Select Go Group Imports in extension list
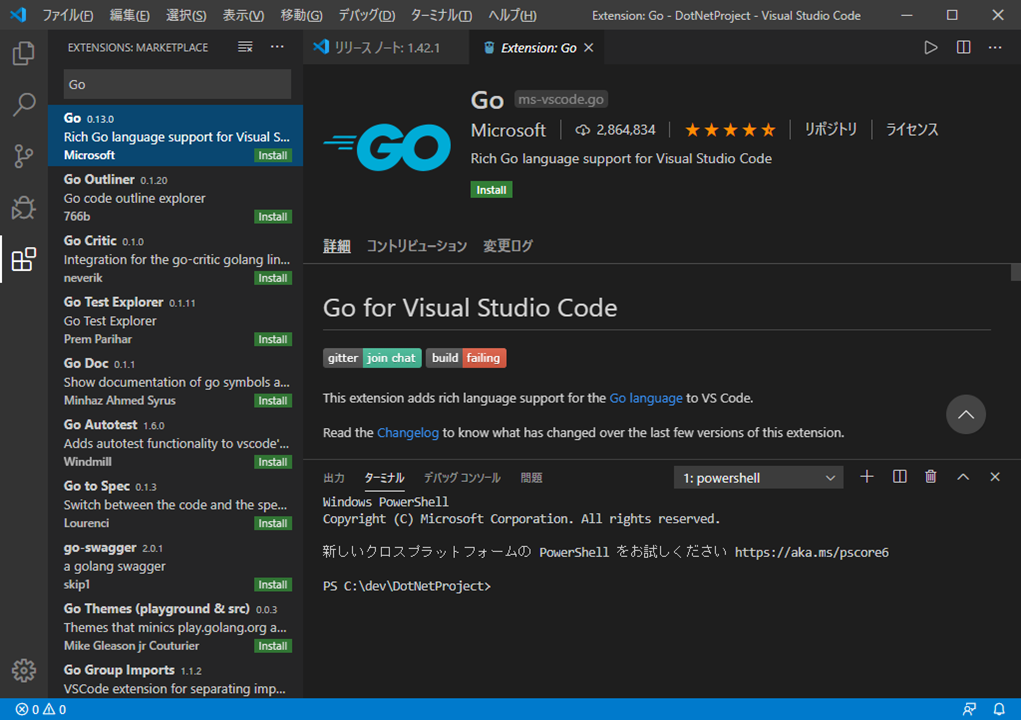The width and height of the screenshot is (1021, 720). click(176, 679)
